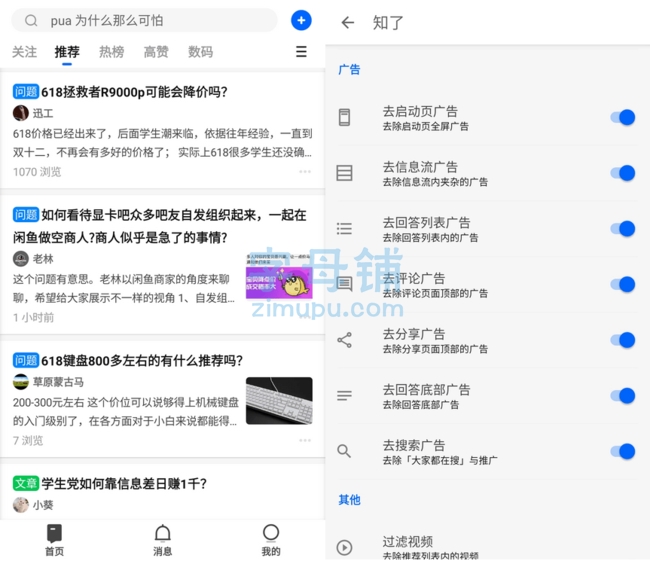Click 老林 author avatar
This screenshot has width=650, height=561.
pos(21,259)
